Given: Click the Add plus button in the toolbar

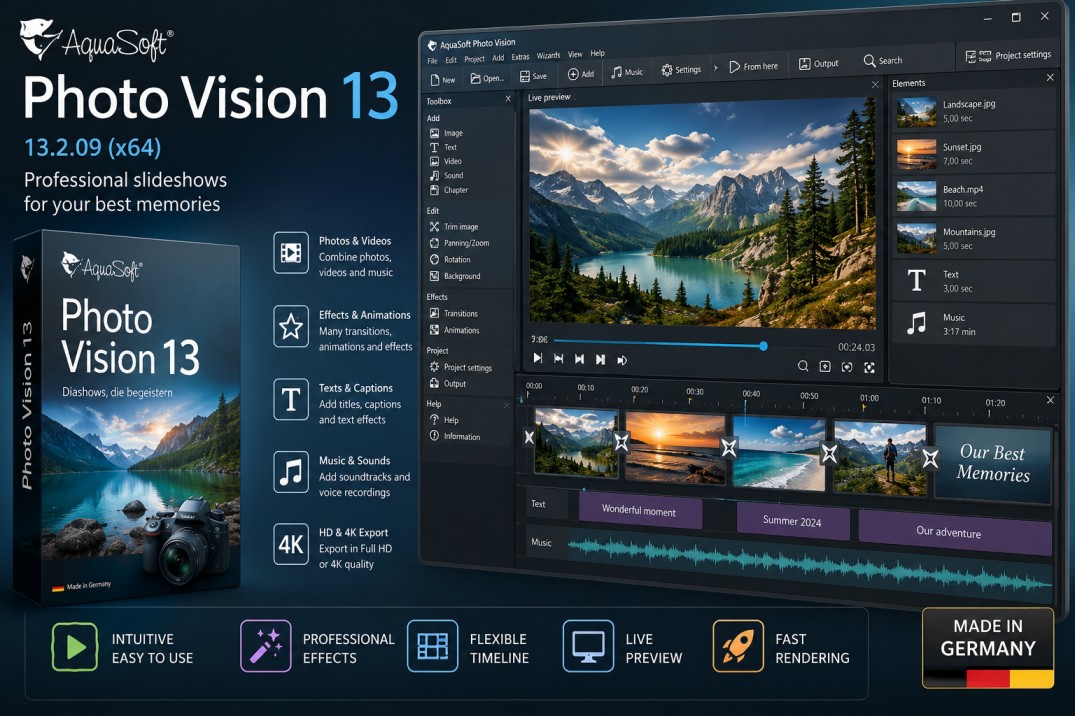Looking at the screenshot, I should point(580,73).
